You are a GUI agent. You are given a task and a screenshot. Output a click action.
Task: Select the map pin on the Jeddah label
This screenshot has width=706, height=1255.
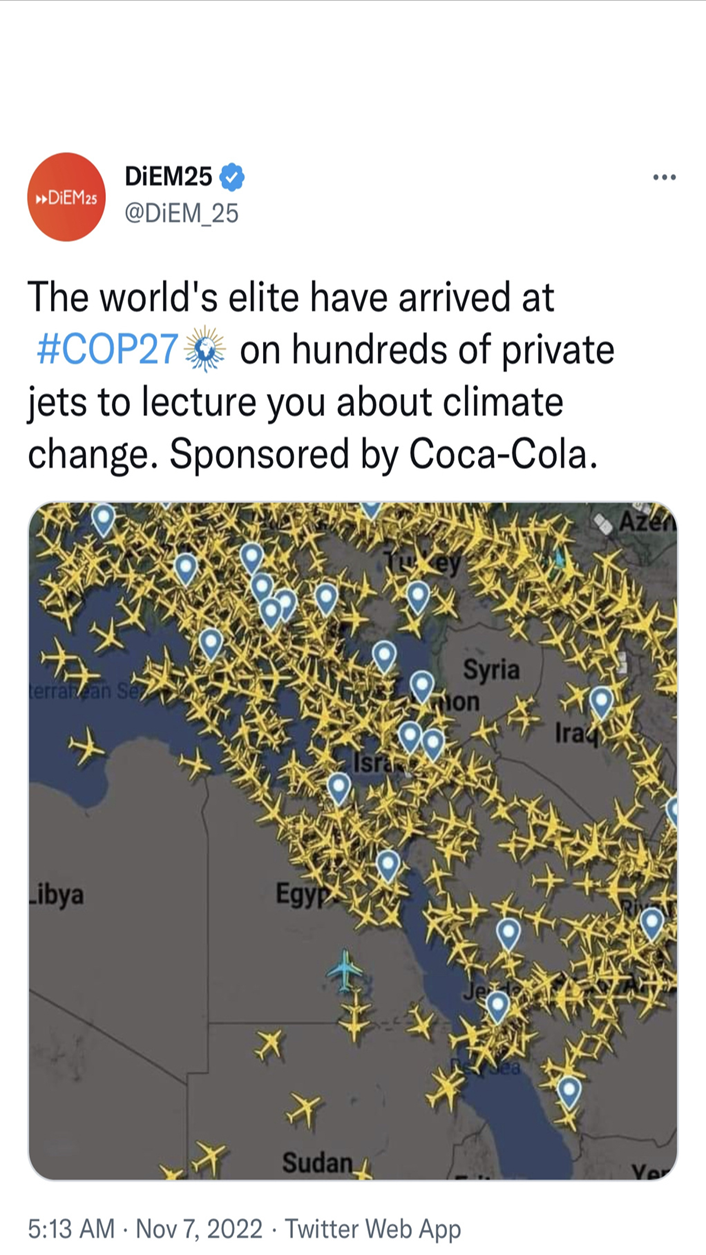(x=497, y=1005)
